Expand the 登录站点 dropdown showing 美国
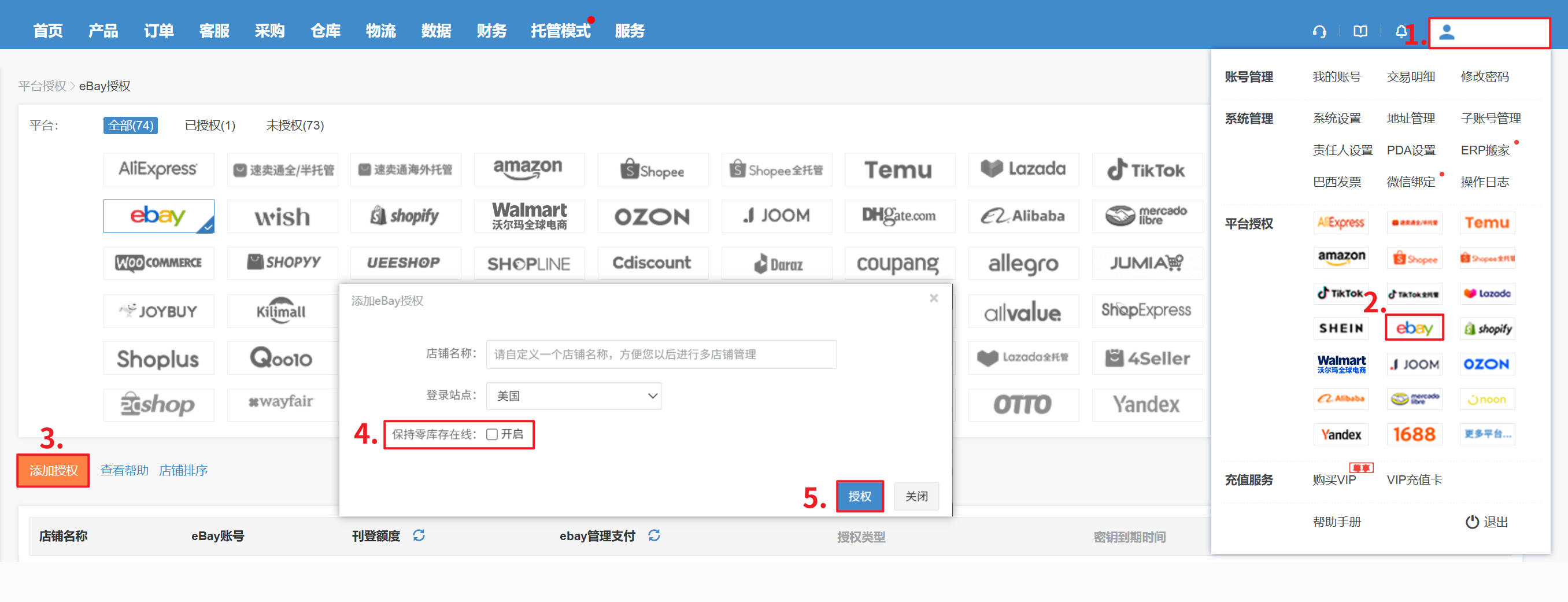Screen dimensions: 1568x602 coord(574,396)
